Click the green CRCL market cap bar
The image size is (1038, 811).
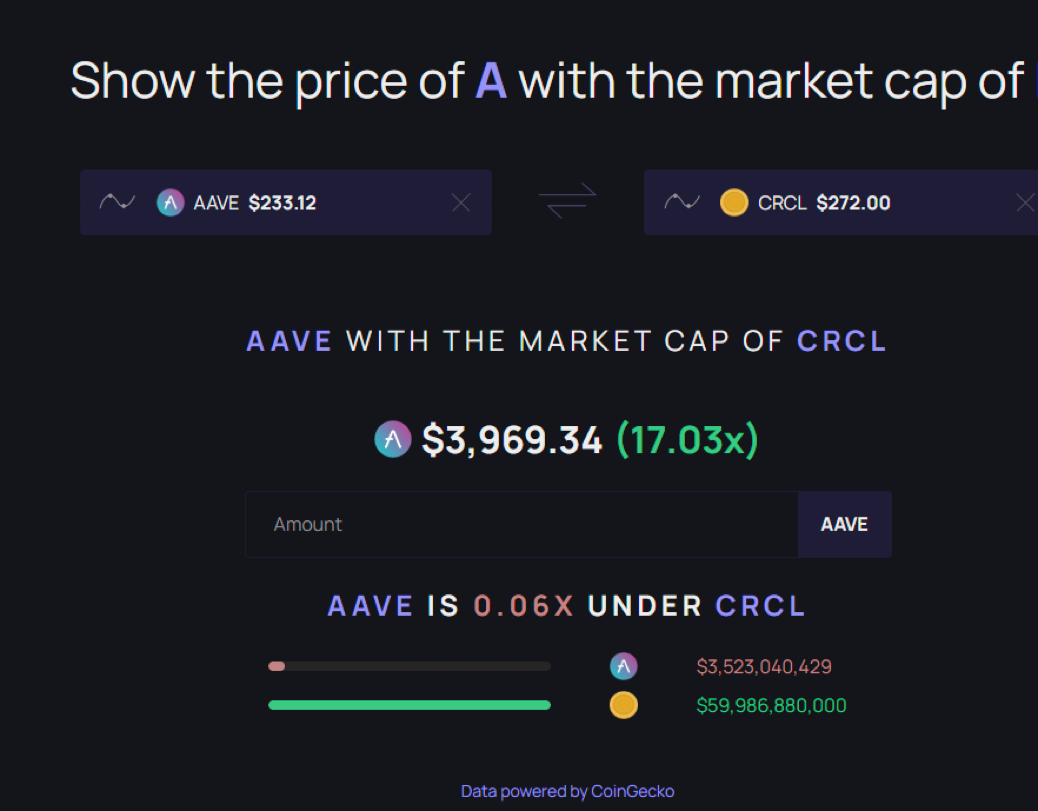(409, 705)
